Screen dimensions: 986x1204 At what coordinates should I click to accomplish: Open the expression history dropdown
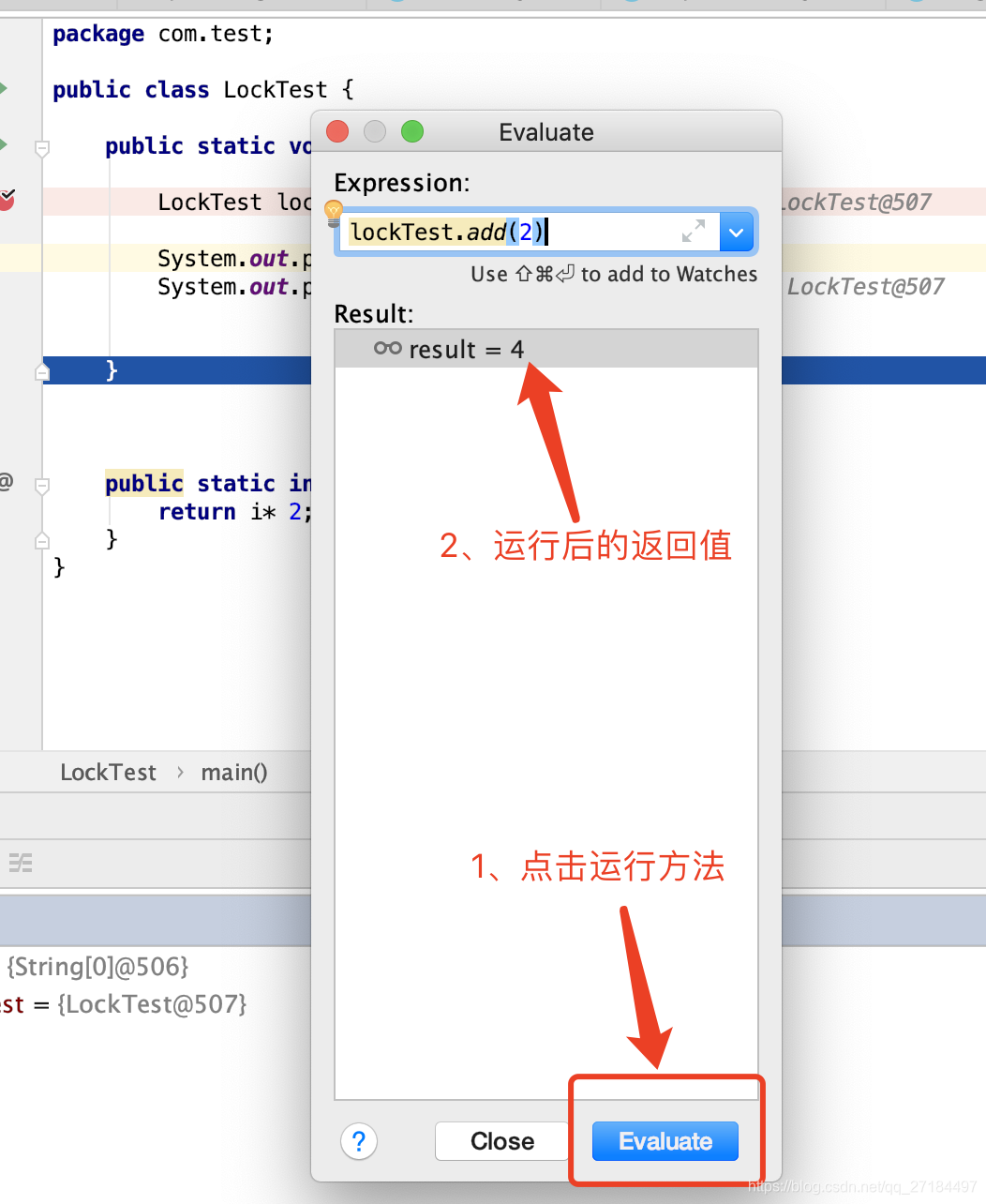point(737,231)
